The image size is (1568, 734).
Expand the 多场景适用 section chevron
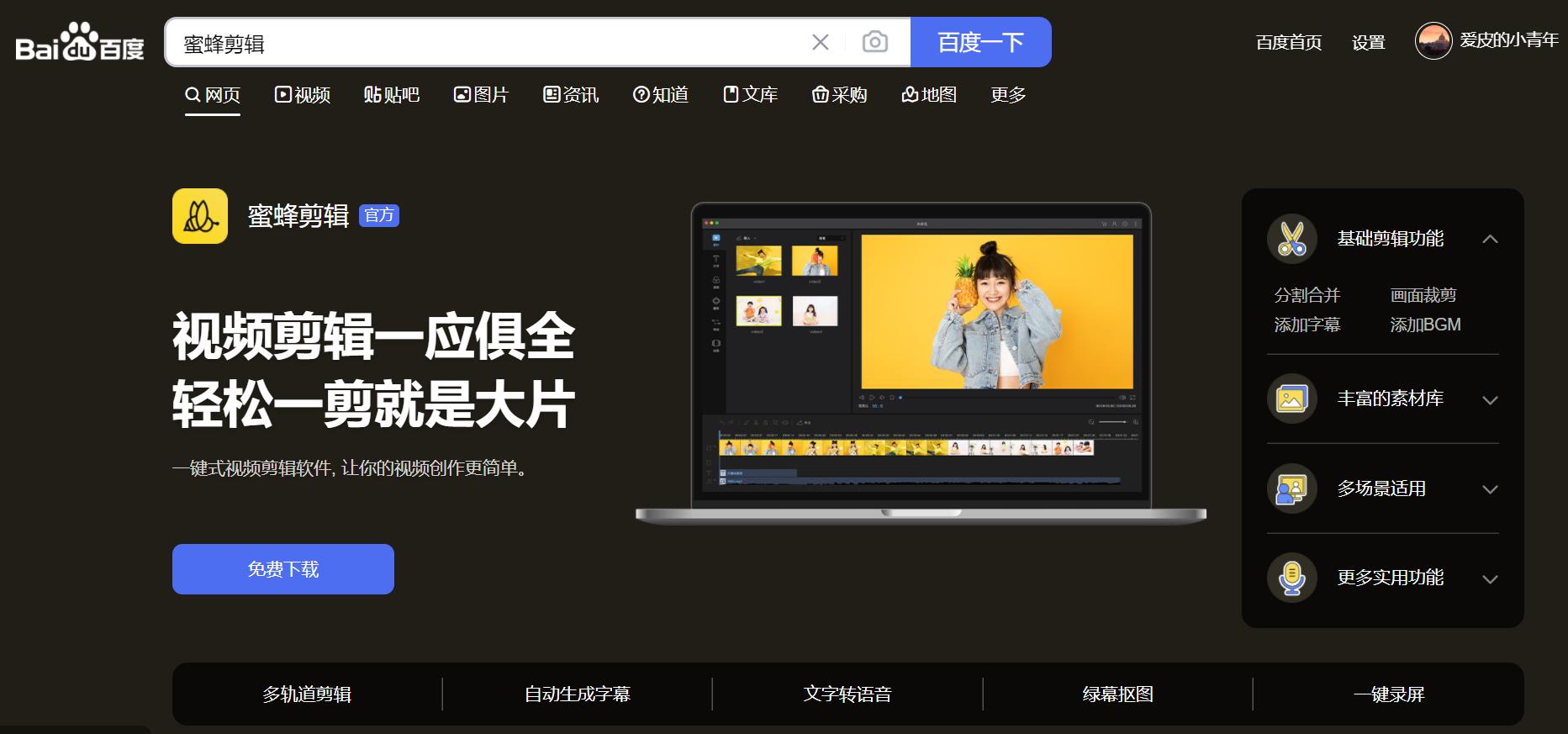(1491, 489)
